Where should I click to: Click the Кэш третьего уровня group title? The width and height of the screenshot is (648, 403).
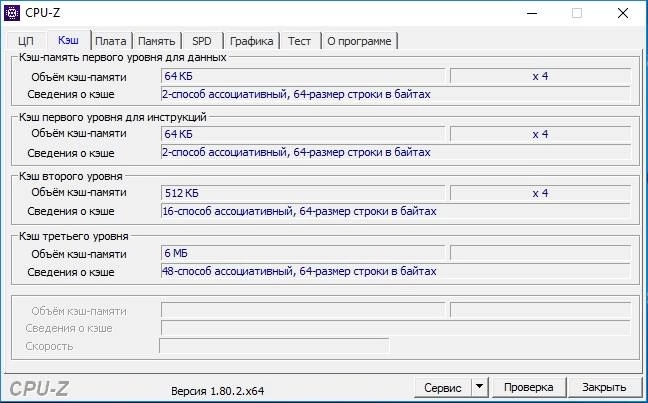click(74, 236)
